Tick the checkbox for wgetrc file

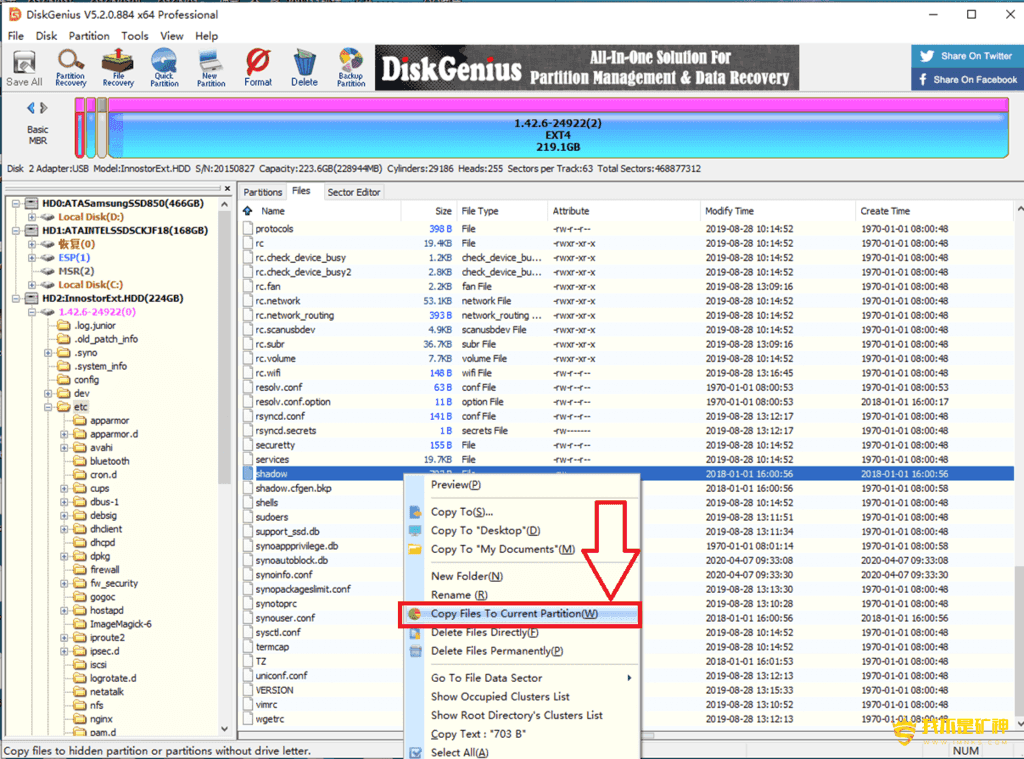coord(248,719)
